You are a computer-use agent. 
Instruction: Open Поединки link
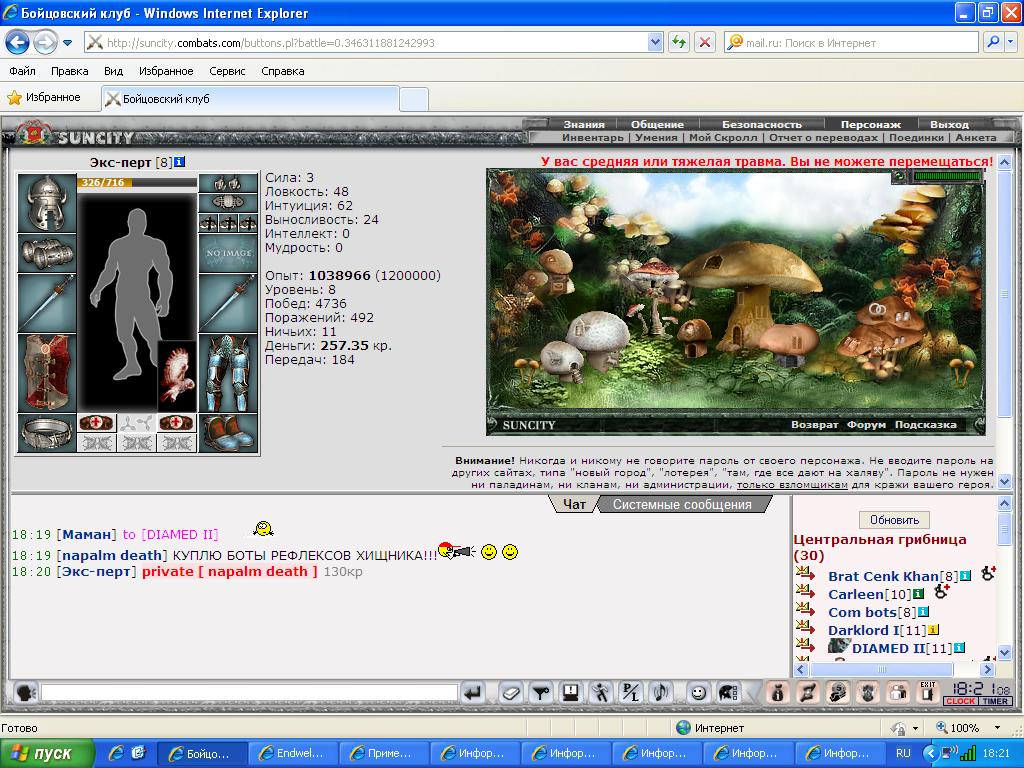click(916, 137)
